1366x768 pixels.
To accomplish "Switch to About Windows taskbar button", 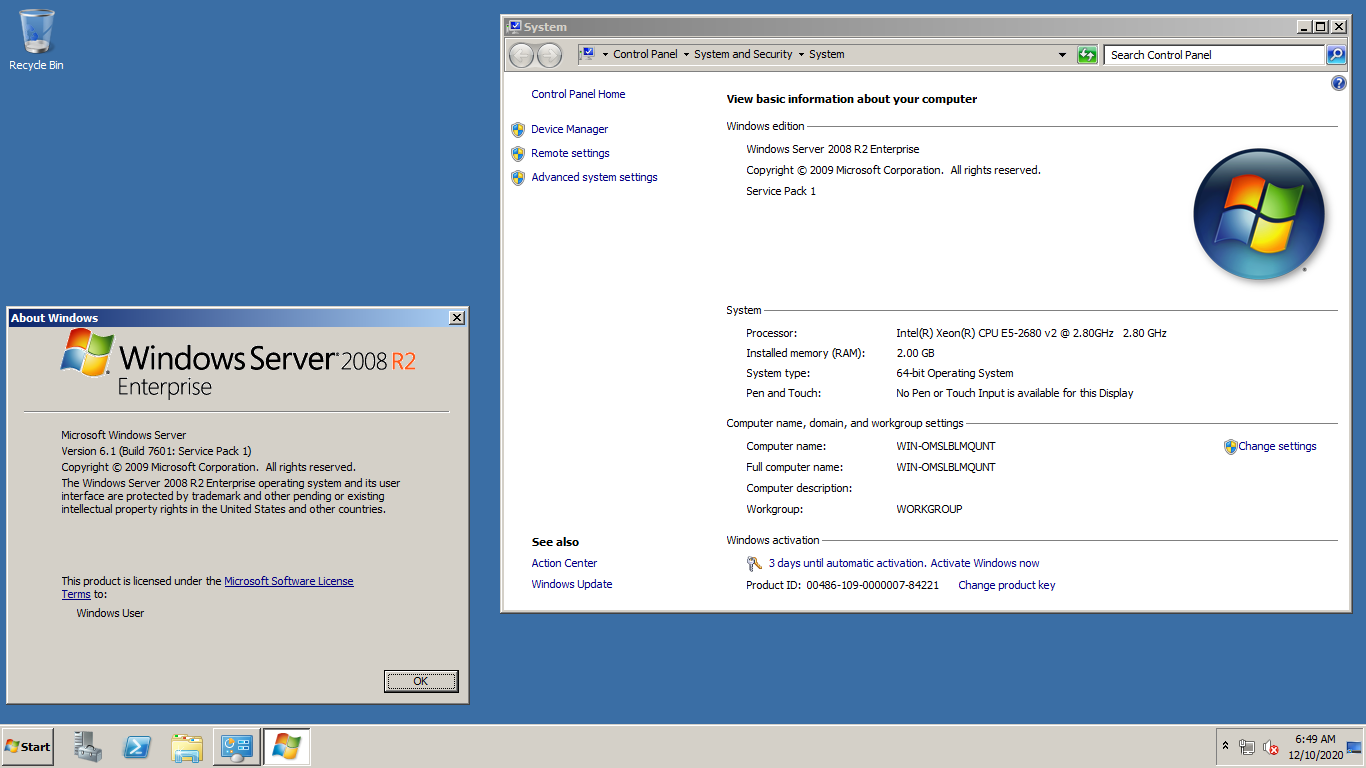I will click(287, 746).
